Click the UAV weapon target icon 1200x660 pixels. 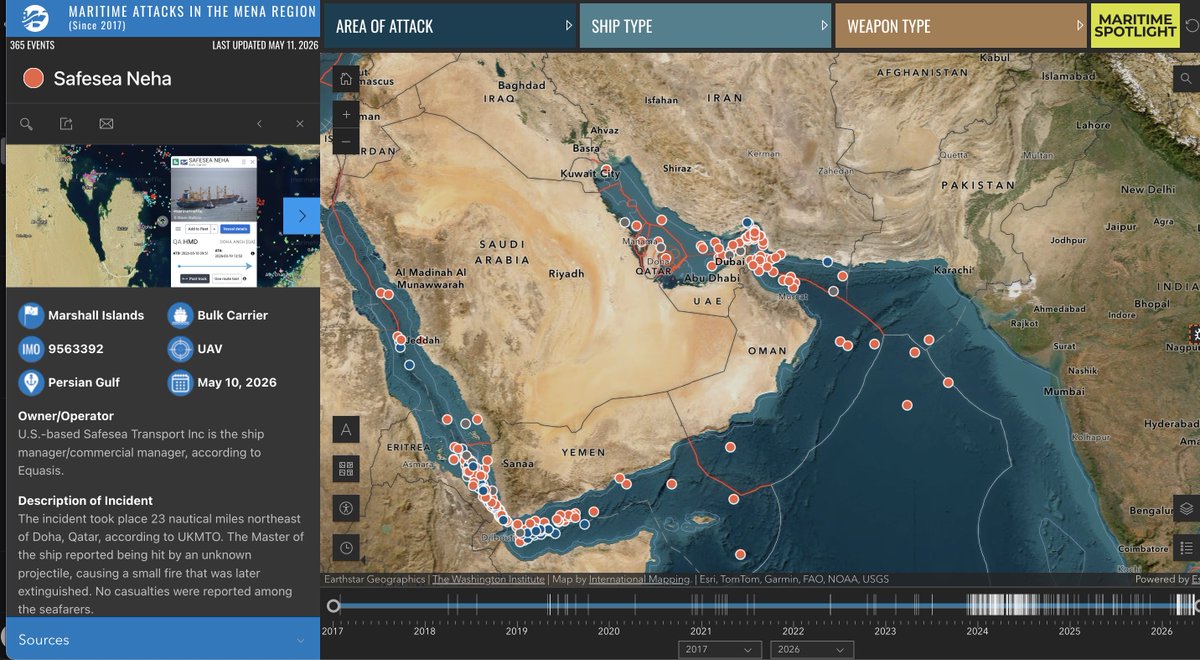[180, 349]
